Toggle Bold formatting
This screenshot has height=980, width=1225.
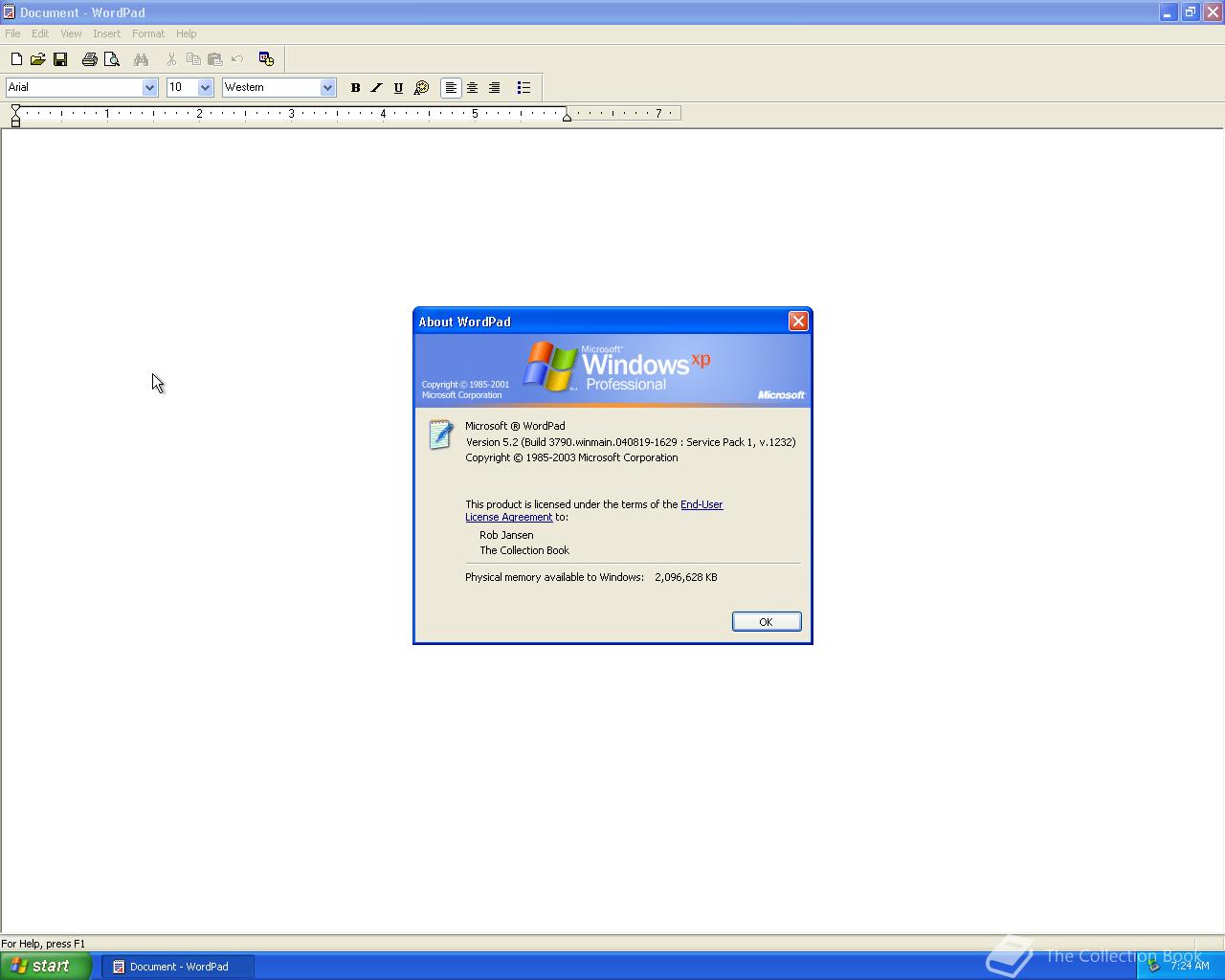point(355,88)
